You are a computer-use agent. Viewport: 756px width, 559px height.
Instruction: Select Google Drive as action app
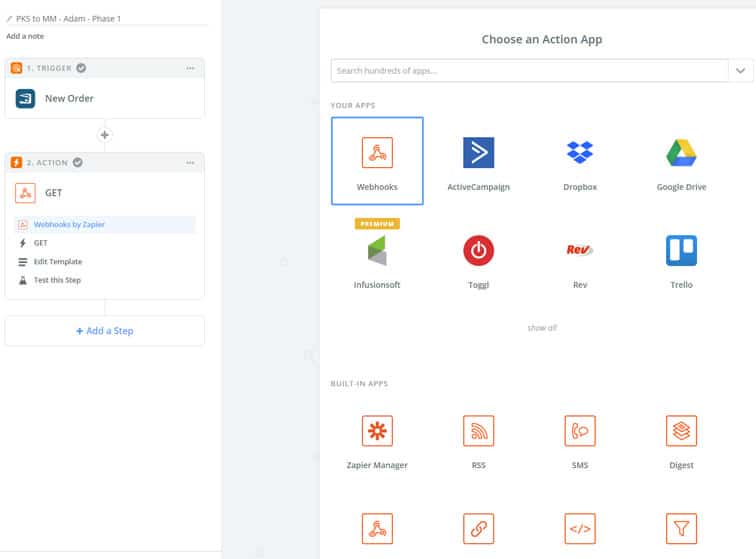pos(681,160)
